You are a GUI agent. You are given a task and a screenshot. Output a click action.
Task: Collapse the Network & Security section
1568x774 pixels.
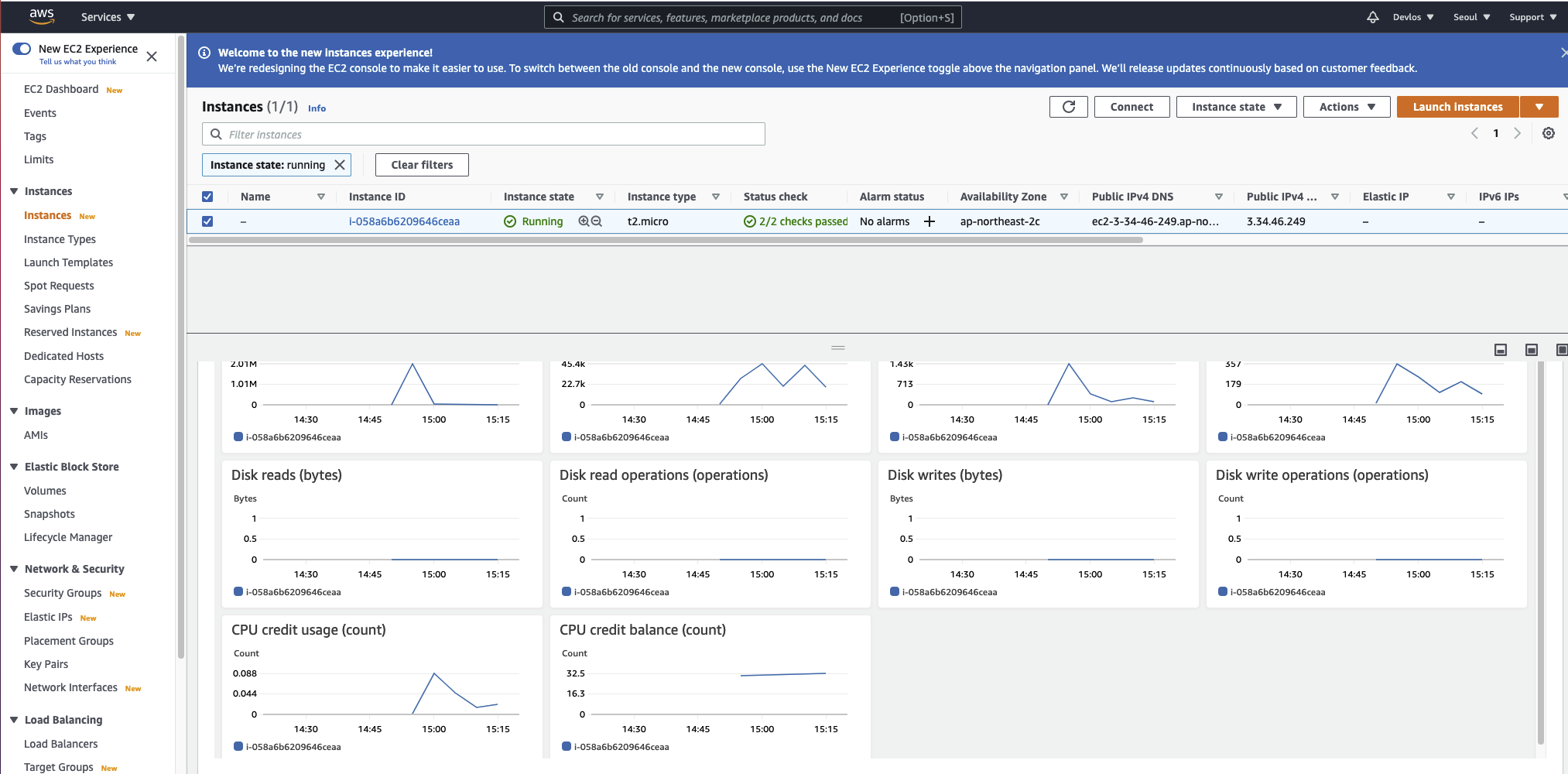pyautogui.click(x=14, y=569)
